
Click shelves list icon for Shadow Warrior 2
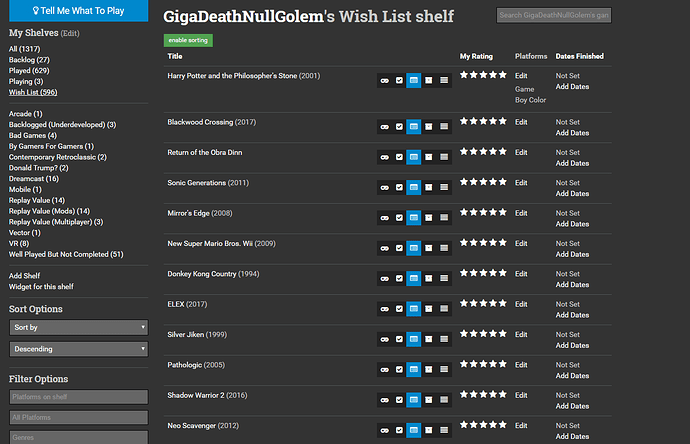click(x=444, y=400)
